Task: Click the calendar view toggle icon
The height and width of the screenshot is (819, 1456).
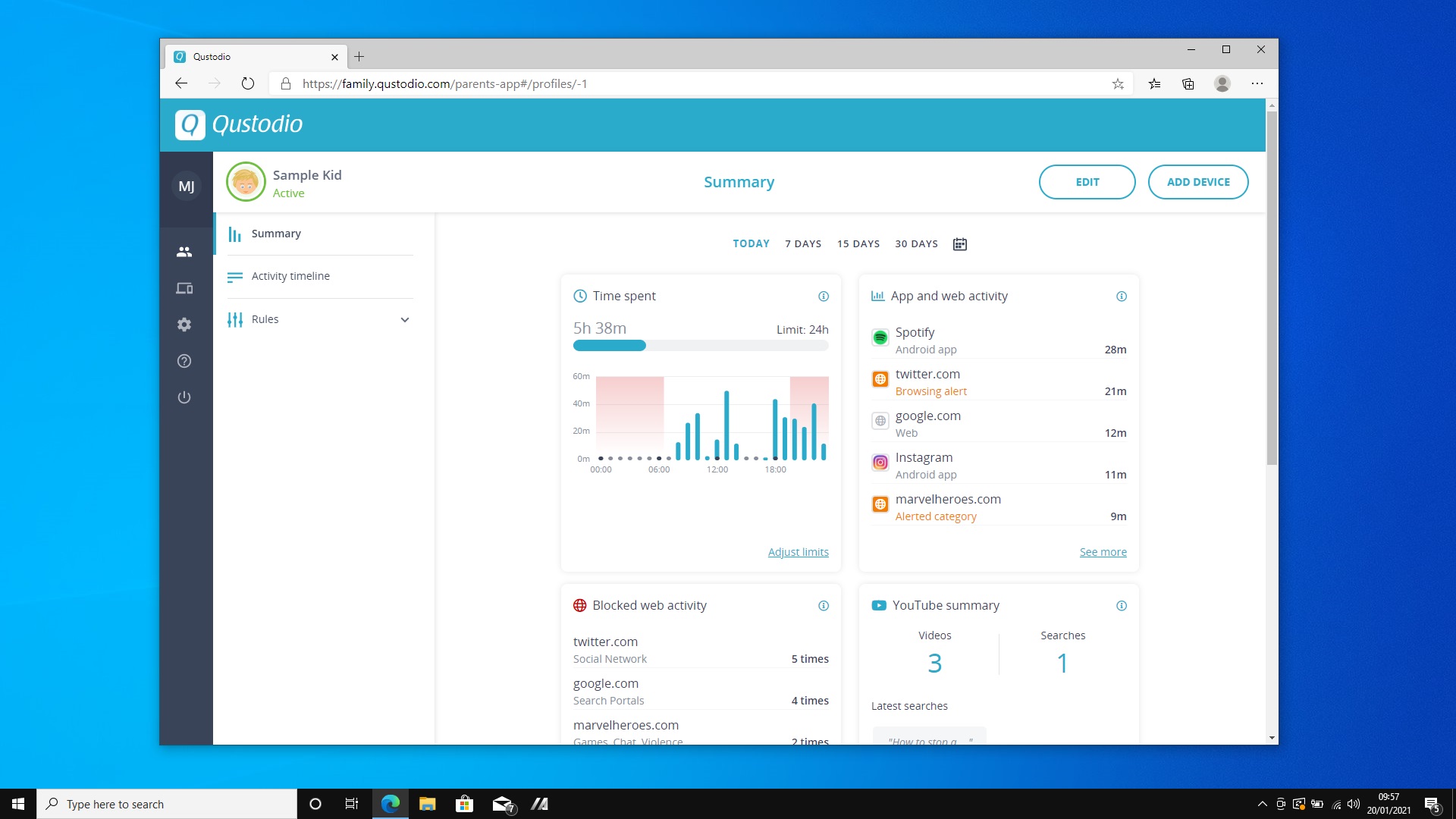Action: click(x=959, y=244)
